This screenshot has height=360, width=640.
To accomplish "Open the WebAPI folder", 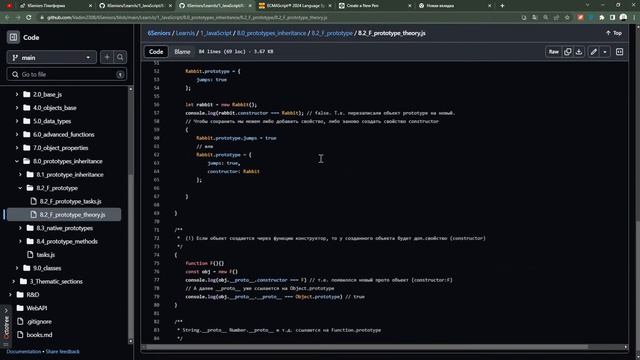I will (x=37, y=308).
